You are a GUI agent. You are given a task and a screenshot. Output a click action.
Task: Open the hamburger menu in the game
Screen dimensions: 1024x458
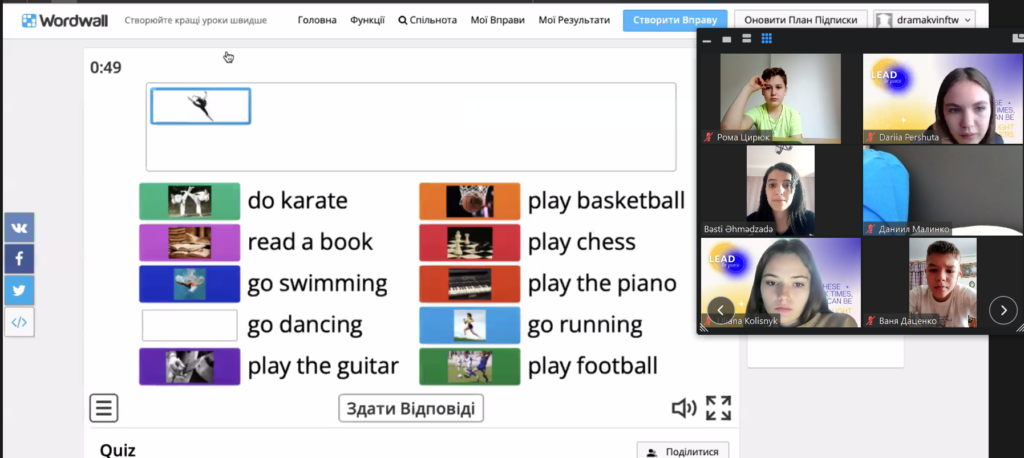click(104, 408)
